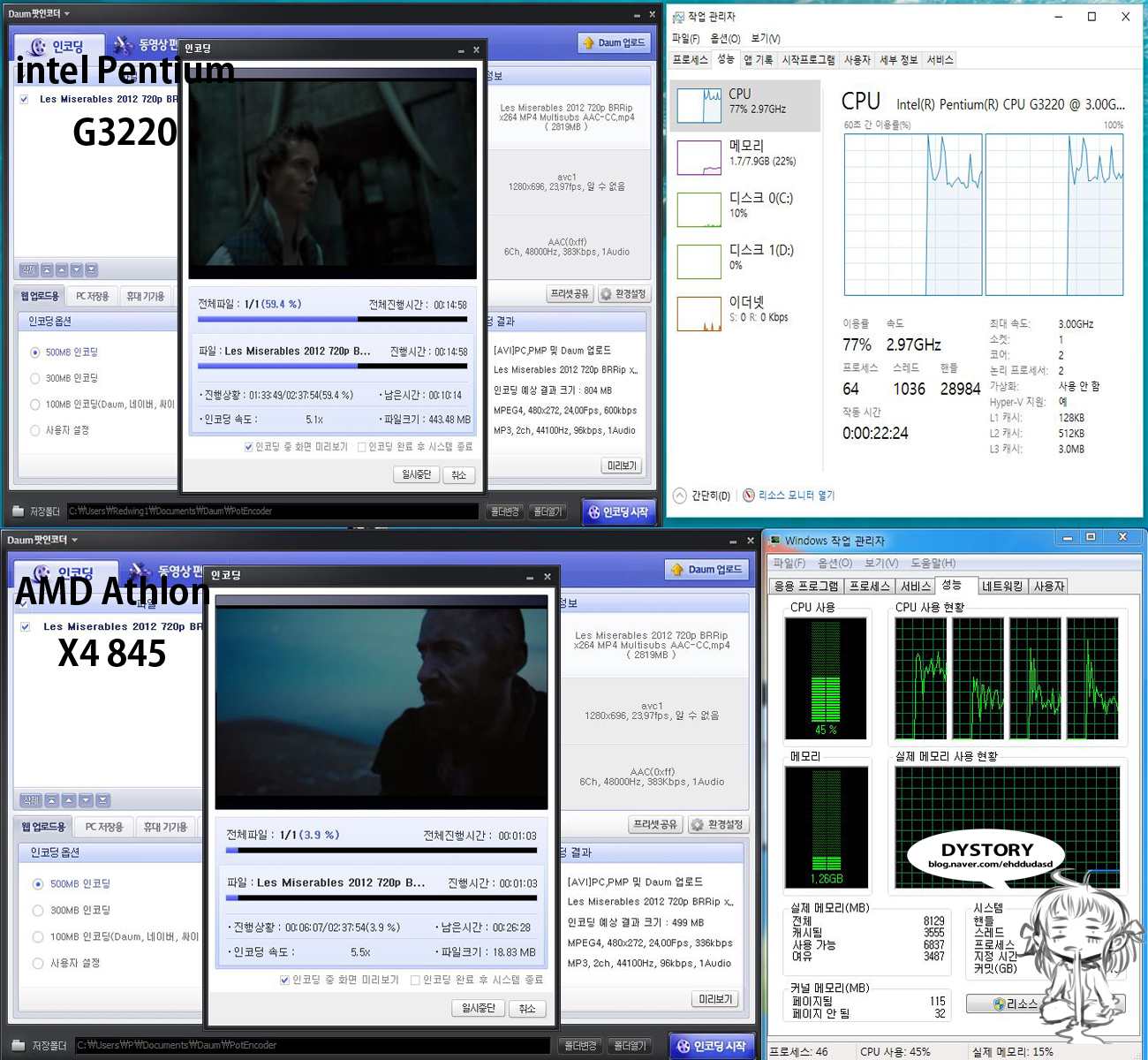Click move-to-top arrow in upper PotEncoder file list
This screenshot has height=1060, width=1148.
click(x=47, y=270)
